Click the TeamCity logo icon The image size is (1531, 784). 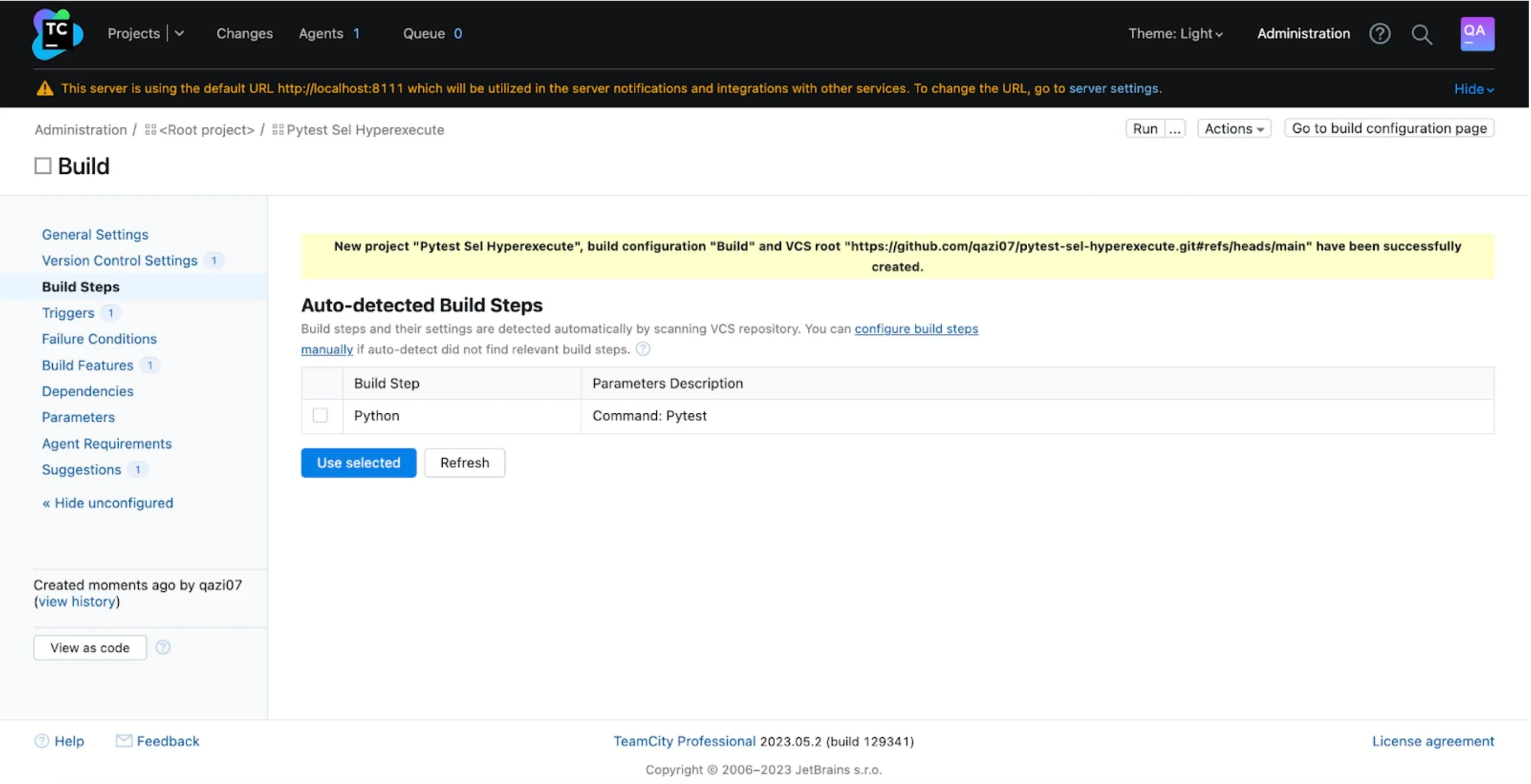[57, 34]
